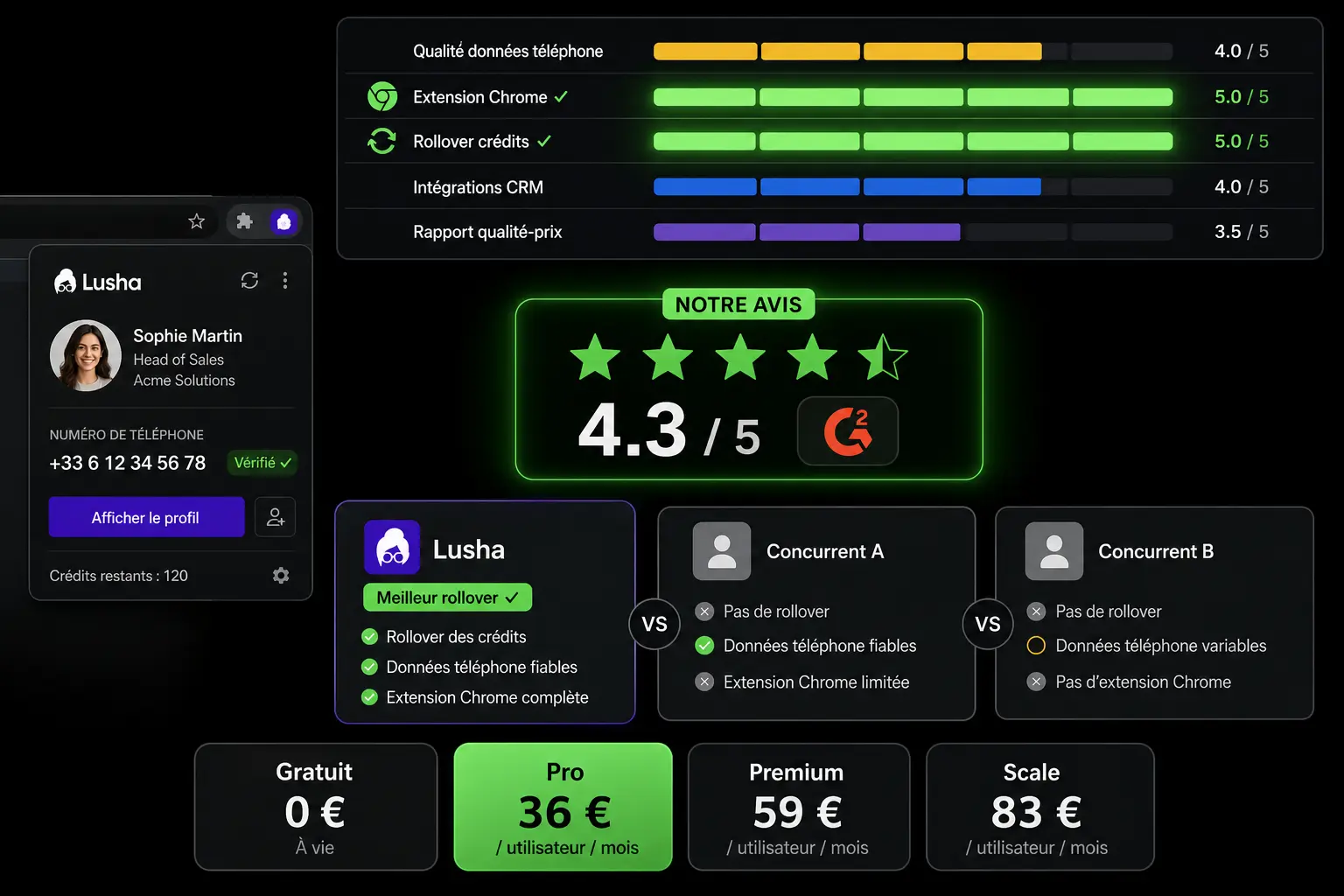Open settings gear beside Crédits restants
The image size is (1344, 896).
(281, 576)
